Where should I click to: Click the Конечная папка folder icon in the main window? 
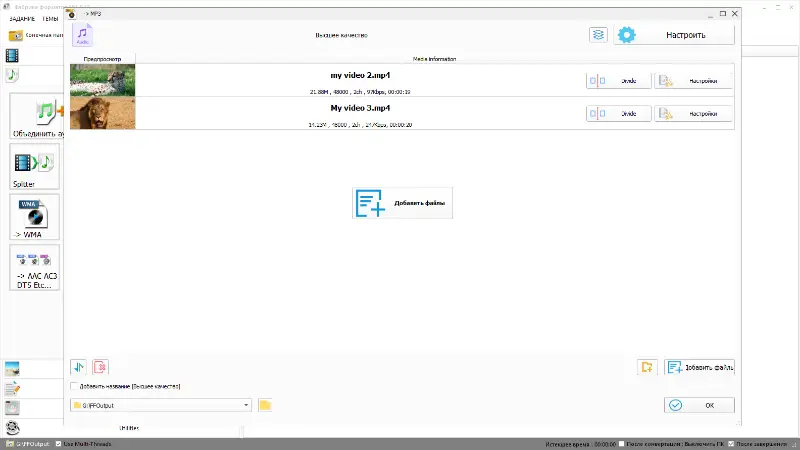click(x=16, y=35)
